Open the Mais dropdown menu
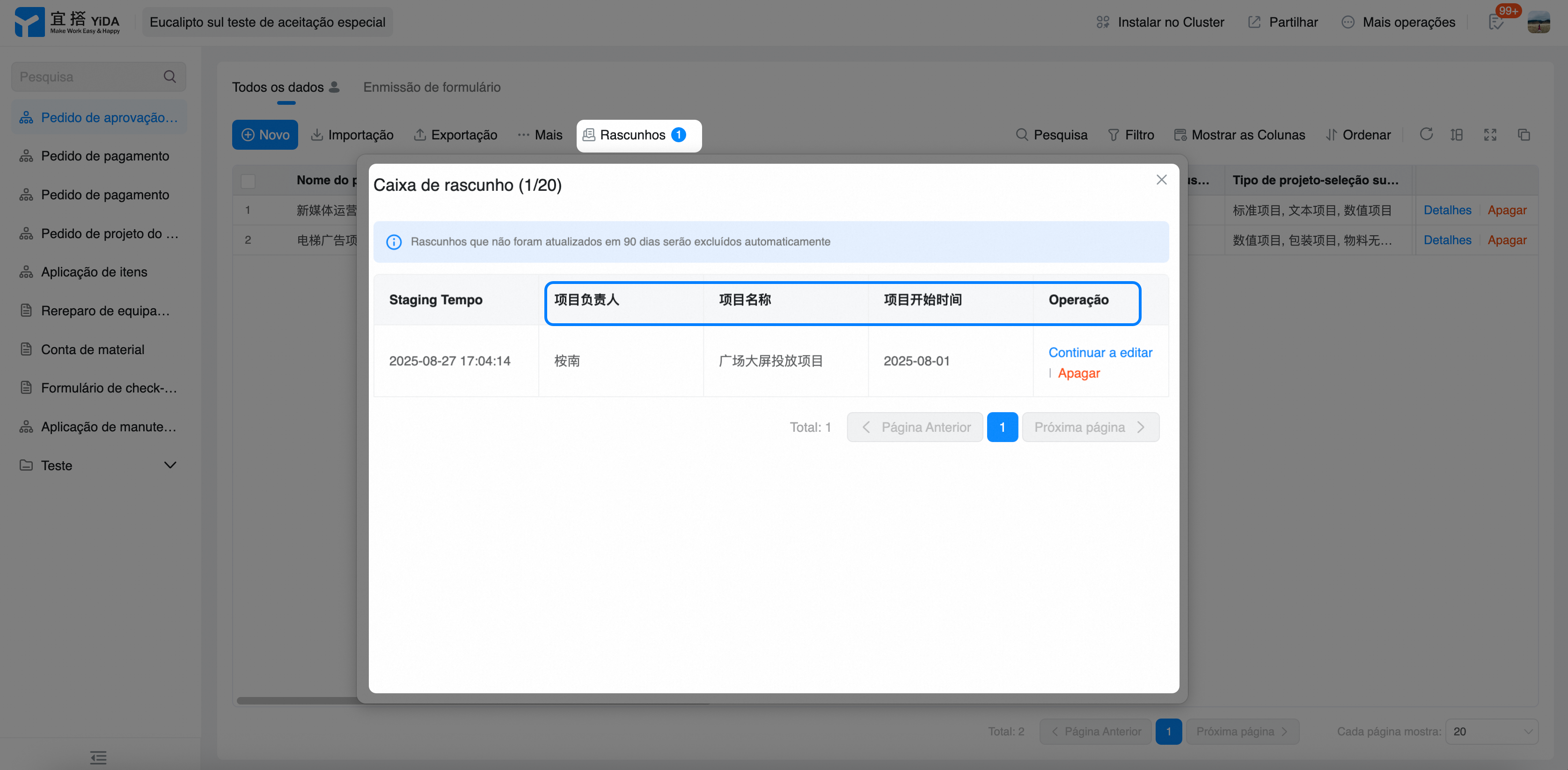The width and height of the screenshot is (1568, 770). click(x=540, y=135)
